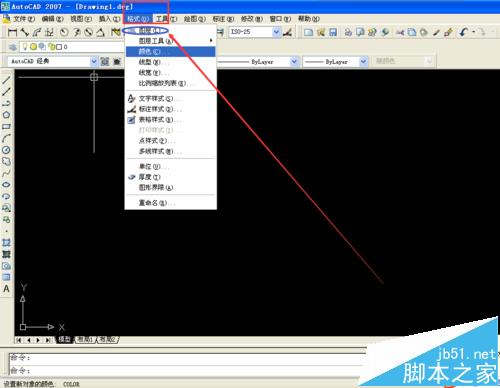This screenshot has width=500, height=388.
Task: Open the Layer Properties Manager icon
Action: 12,47
